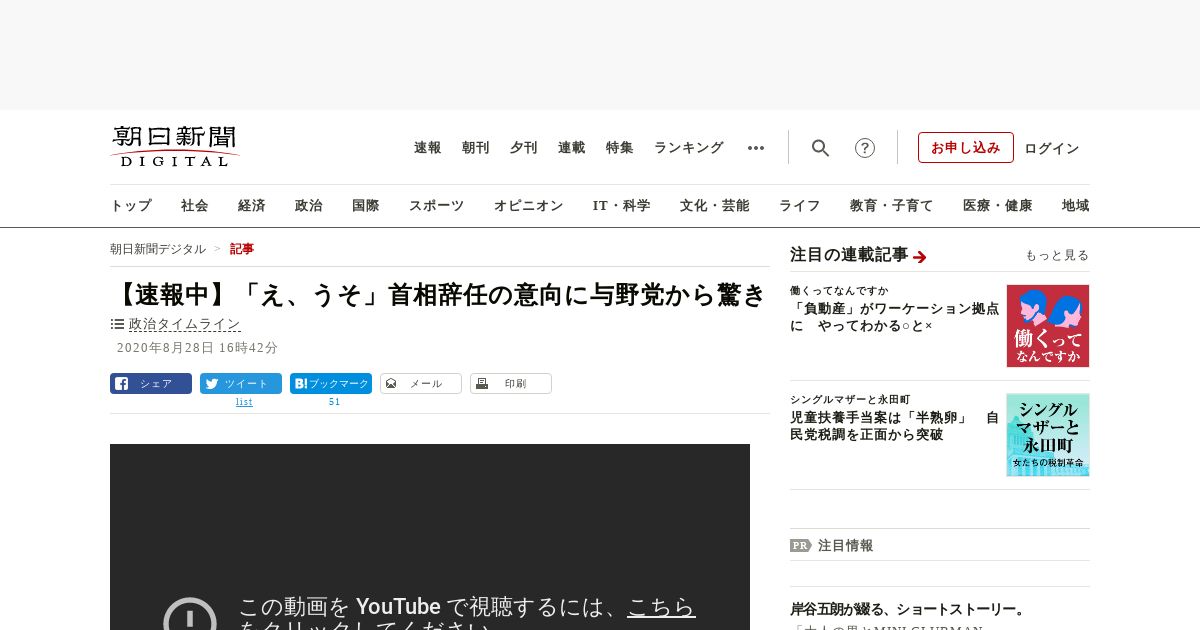Open the 政治タイムライン link
The width and height of the screenshot is (1200, 630).
pos(185,324)
